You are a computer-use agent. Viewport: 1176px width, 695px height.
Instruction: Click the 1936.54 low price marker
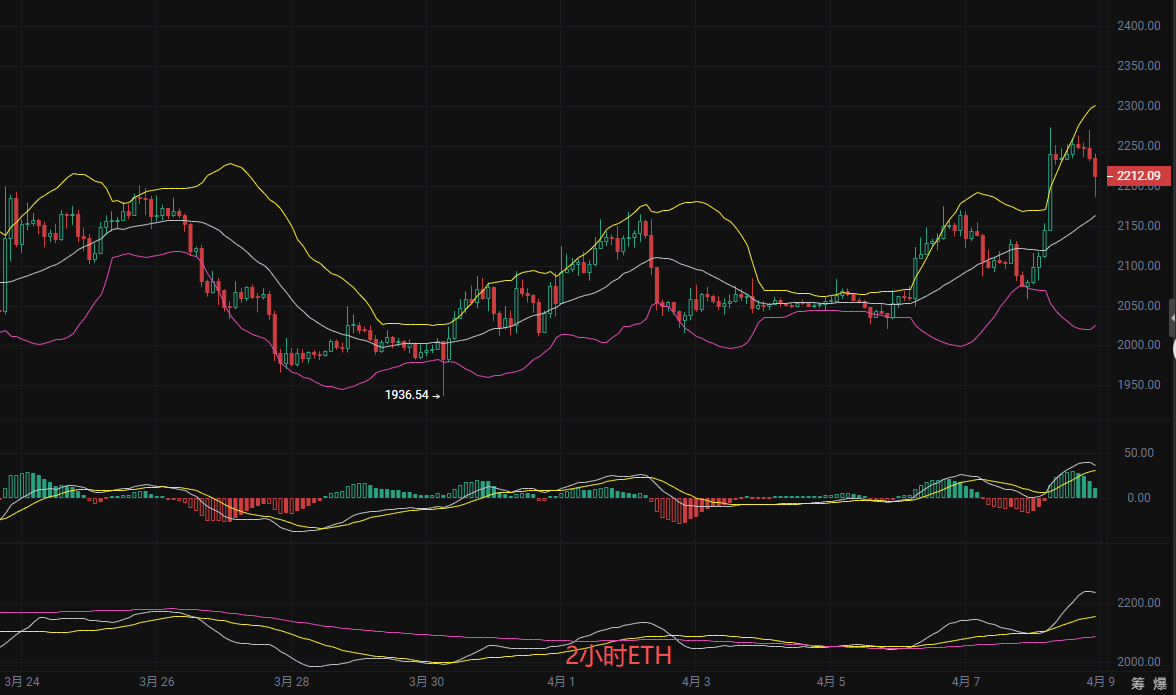pos(408,395)
